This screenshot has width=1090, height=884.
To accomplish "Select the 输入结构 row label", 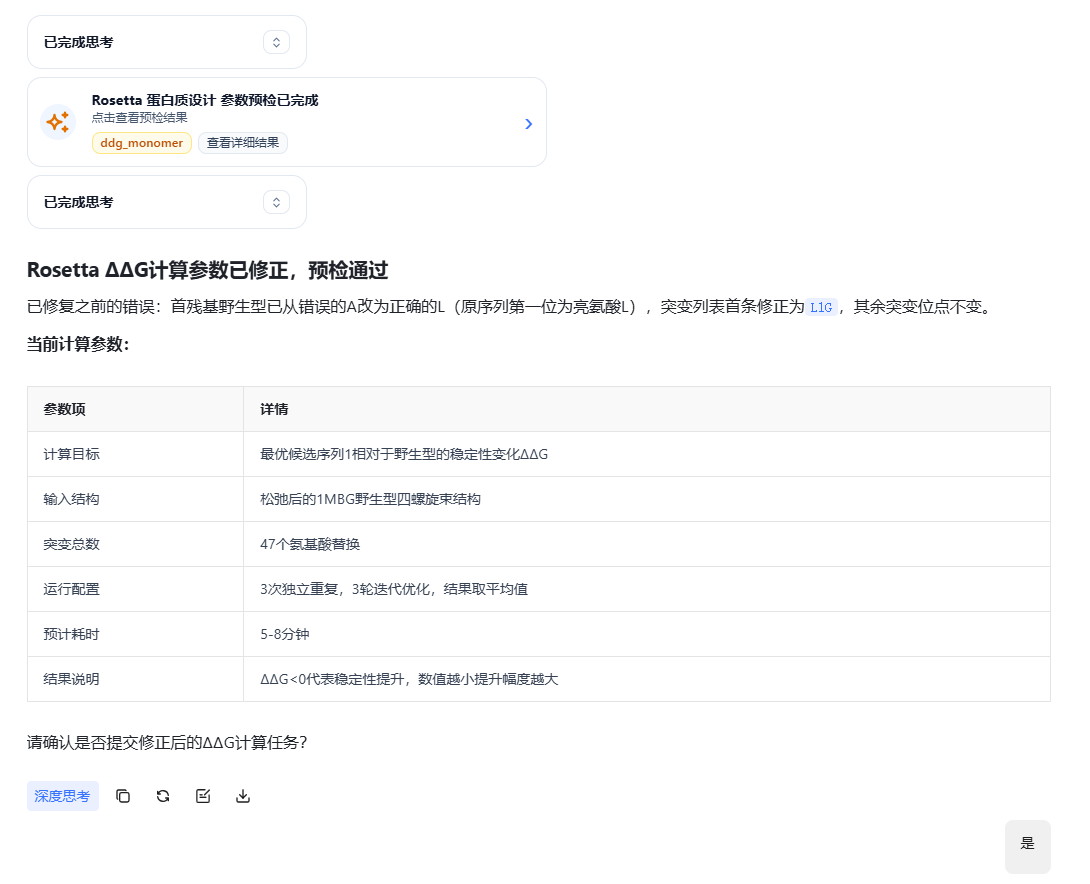I will (x=72, y=499).
